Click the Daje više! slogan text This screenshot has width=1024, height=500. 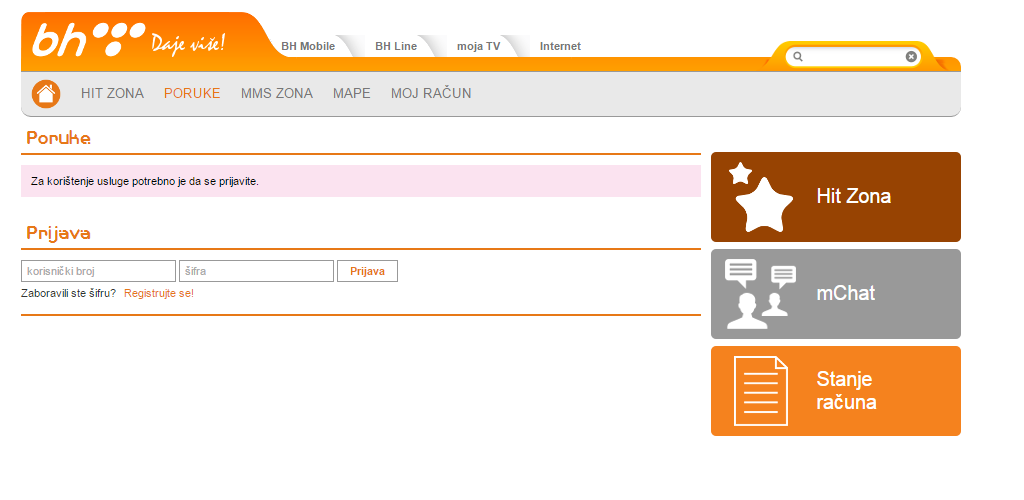coord(188,43)
